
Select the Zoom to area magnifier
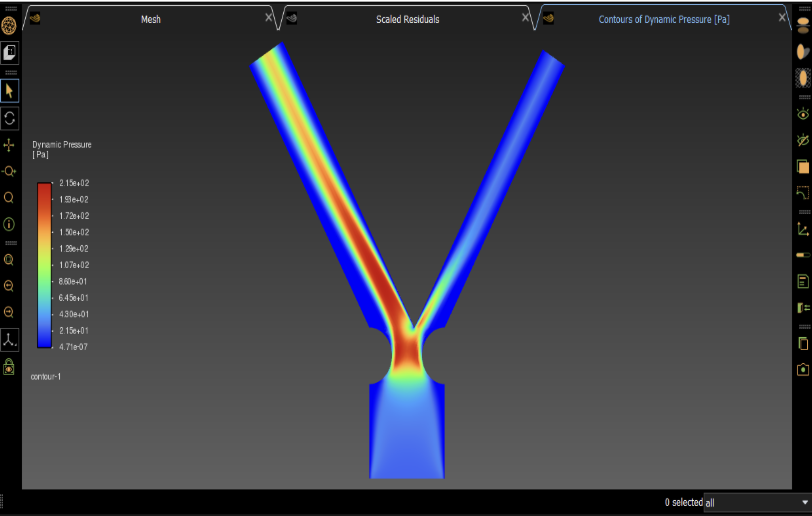click(x=9, y=197)
